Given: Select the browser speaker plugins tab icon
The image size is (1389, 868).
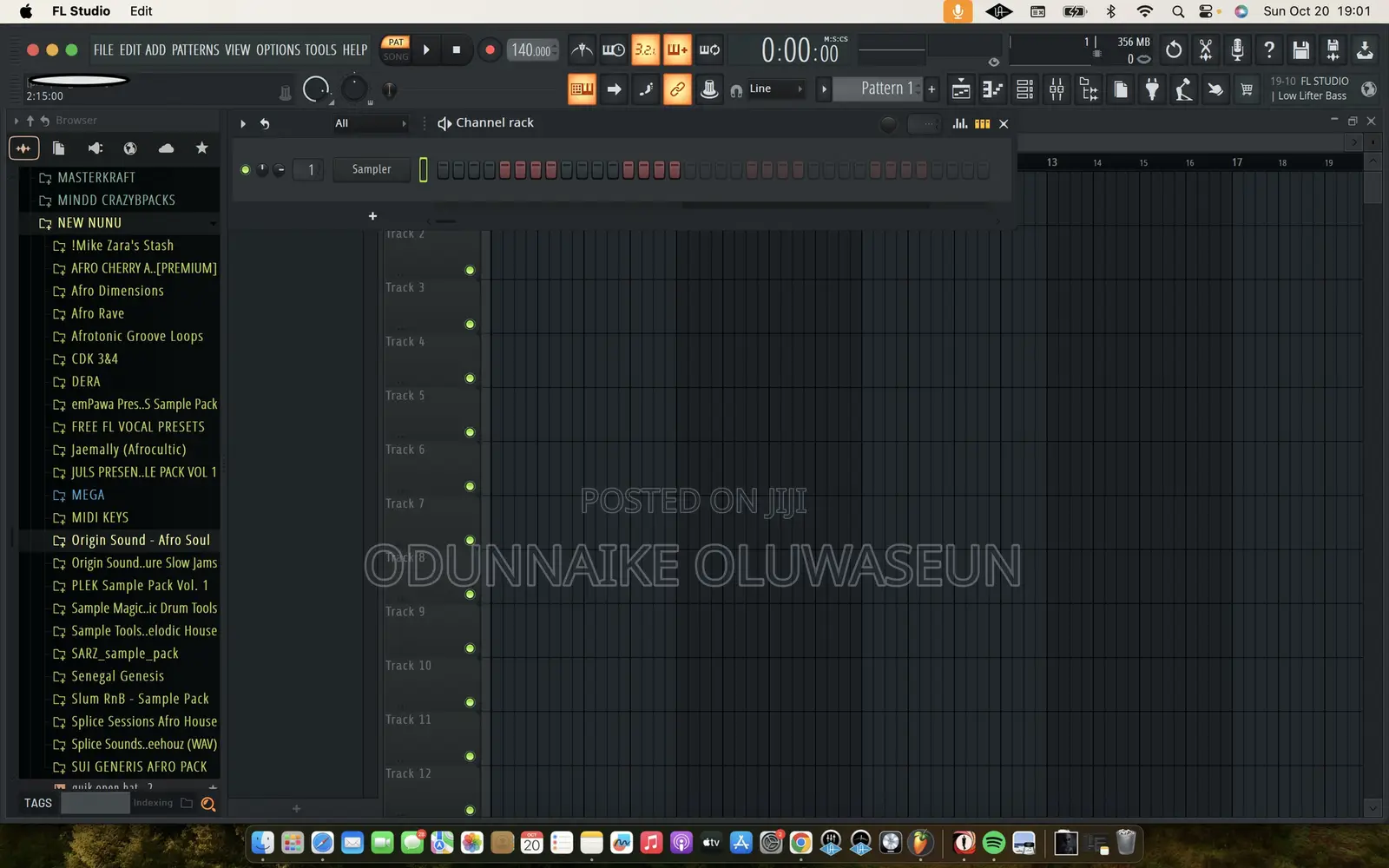Looking at the screenshot, I should pyautogui.click(x=95, y=148).
